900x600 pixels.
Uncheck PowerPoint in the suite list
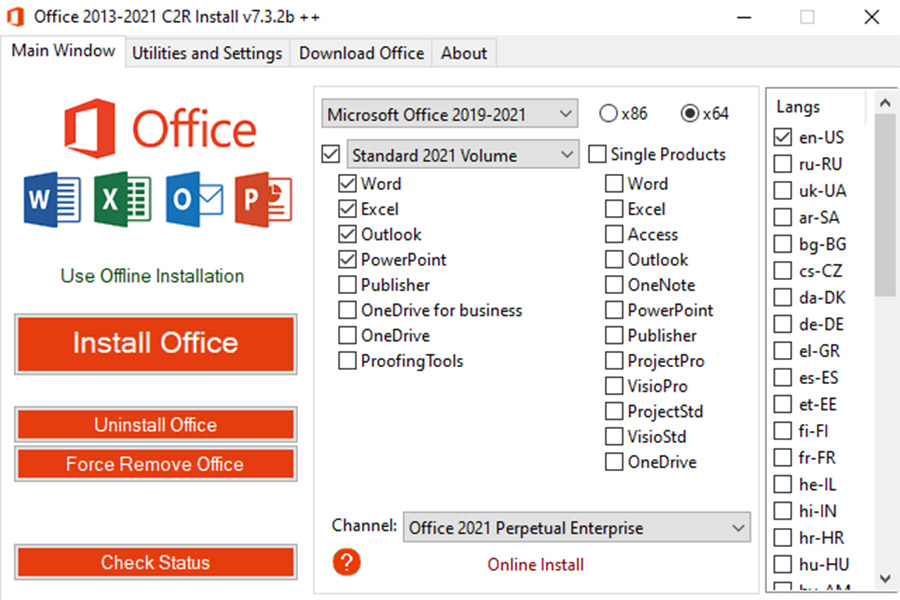(x=347, y=260)
